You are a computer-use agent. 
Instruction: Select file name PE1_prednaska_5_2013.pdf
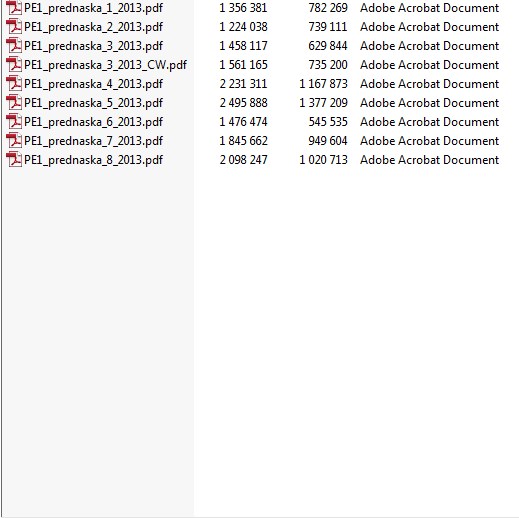[x=93, y=103]
